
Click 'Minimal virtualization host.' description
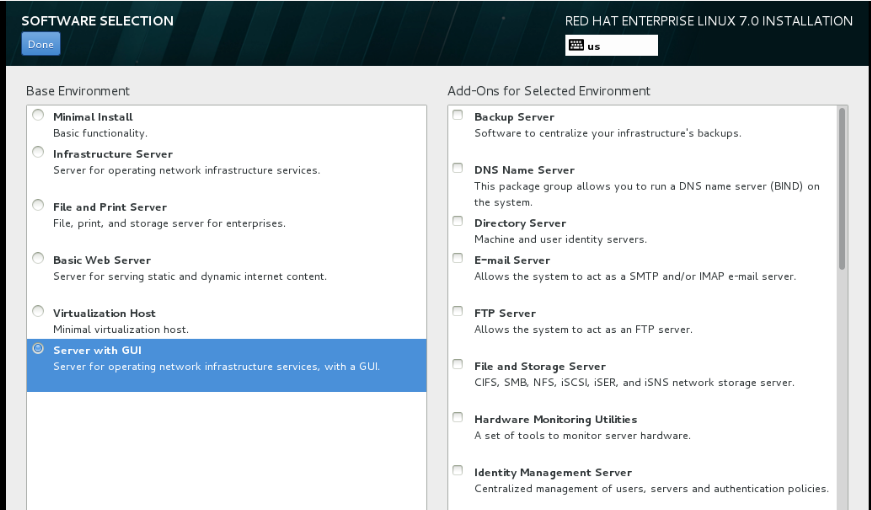click(121, 329)
